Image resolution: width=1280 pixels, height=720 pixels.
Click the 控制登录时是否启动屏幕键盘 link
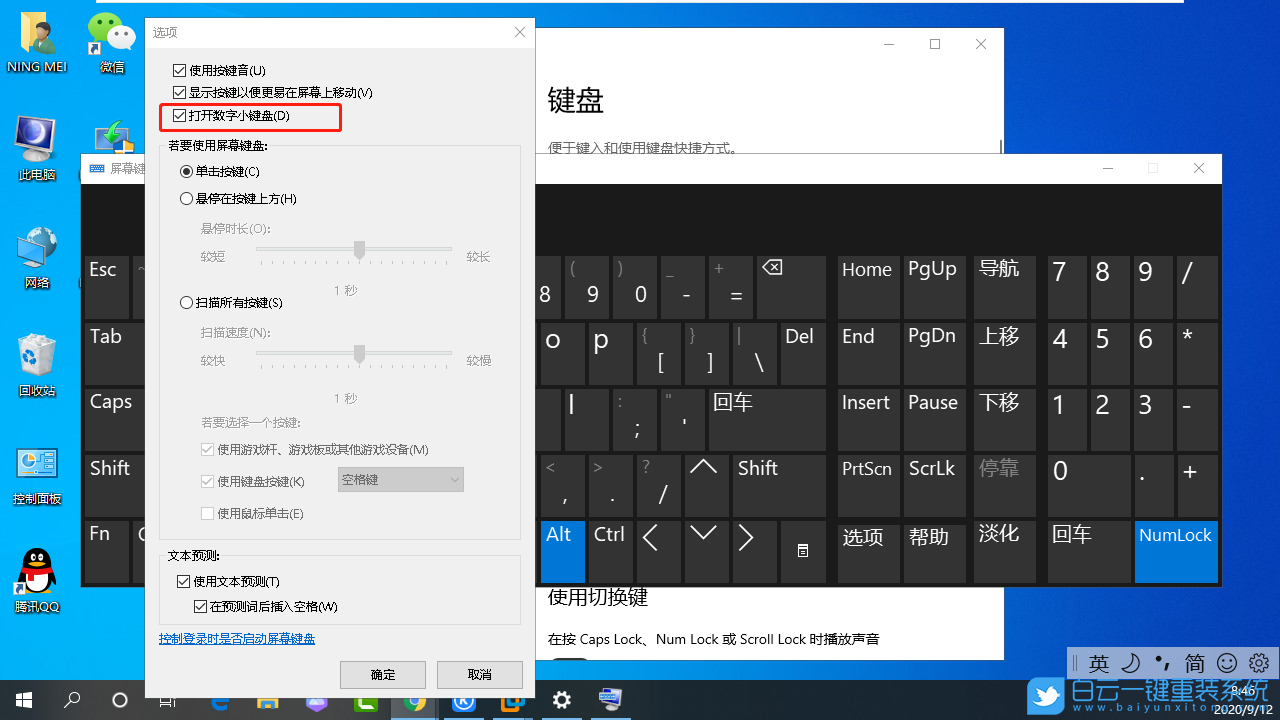coord(237,638)
